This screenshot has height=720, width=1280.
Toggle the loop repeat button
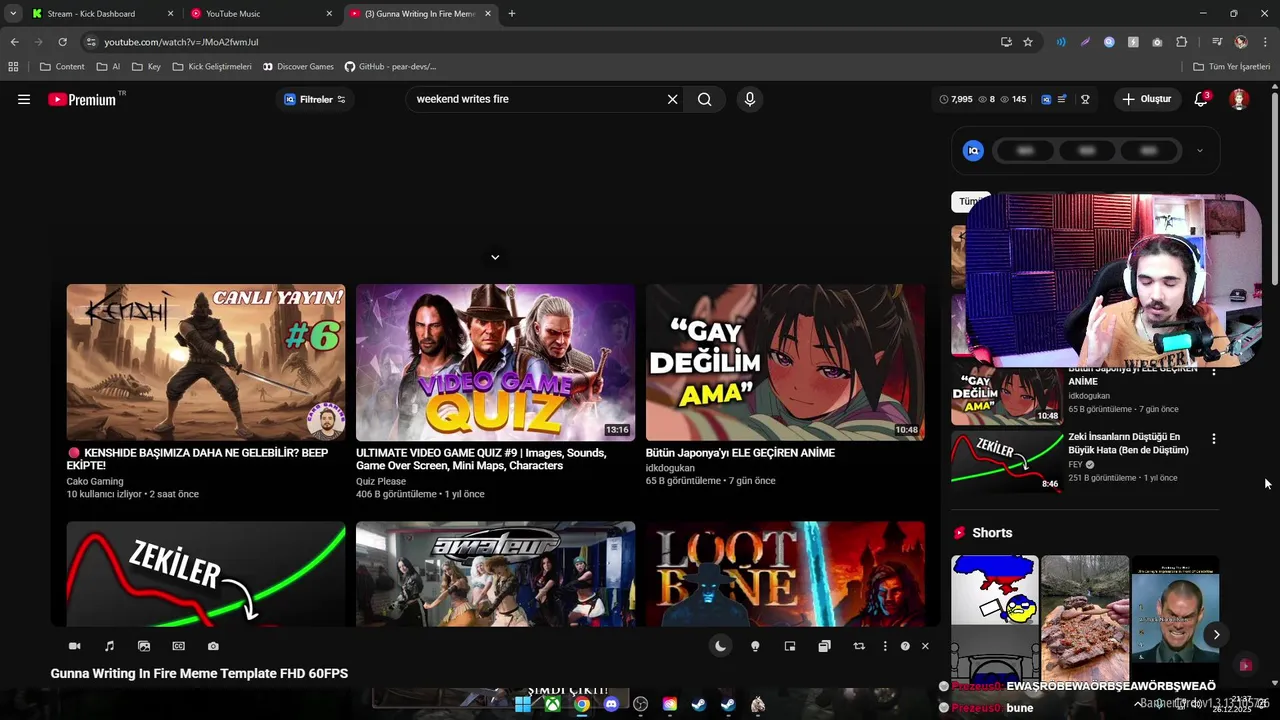click(859, 646)
